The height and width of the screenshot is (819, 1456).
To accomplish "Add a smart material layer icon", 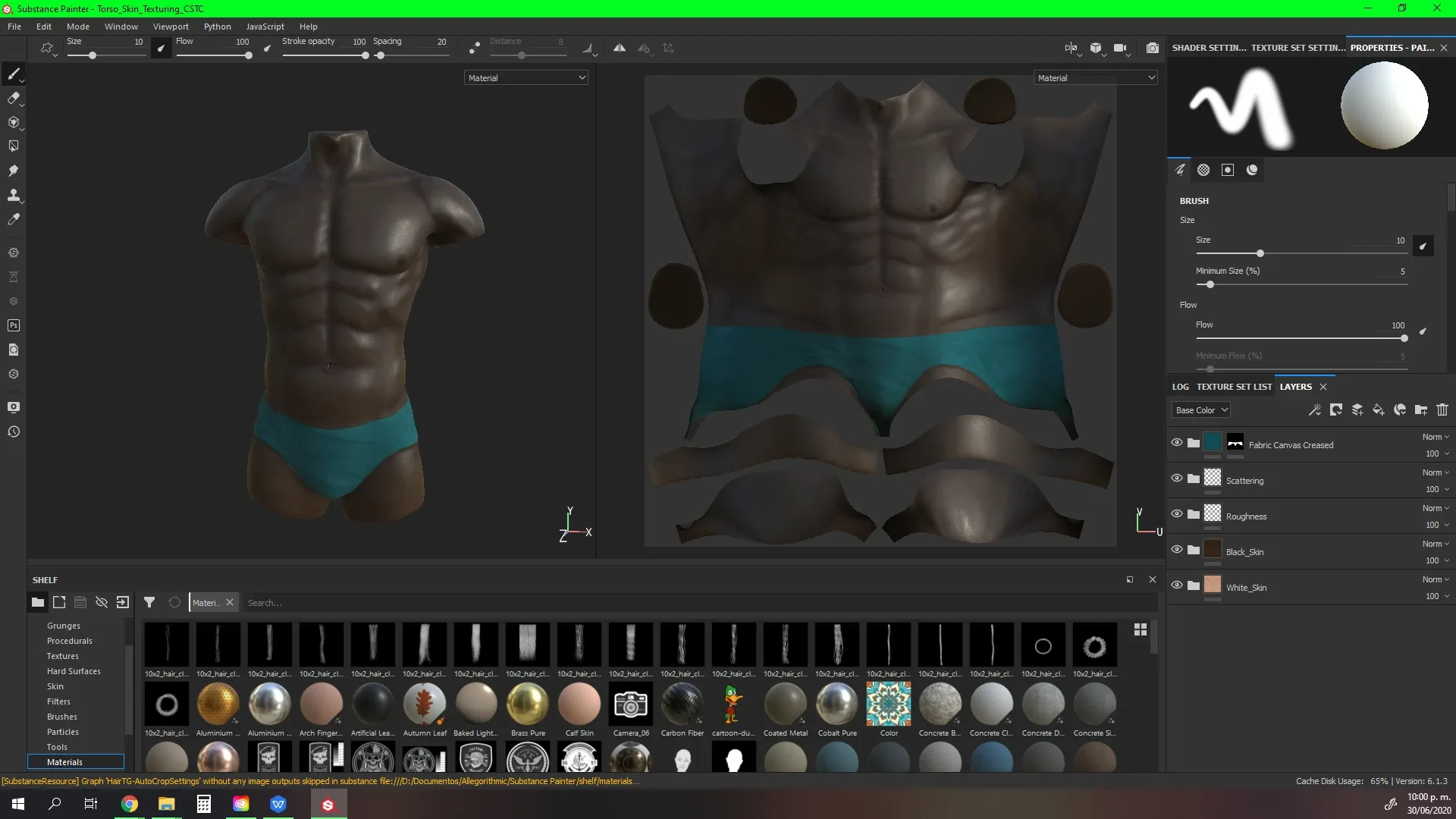I will (1400, 409).
